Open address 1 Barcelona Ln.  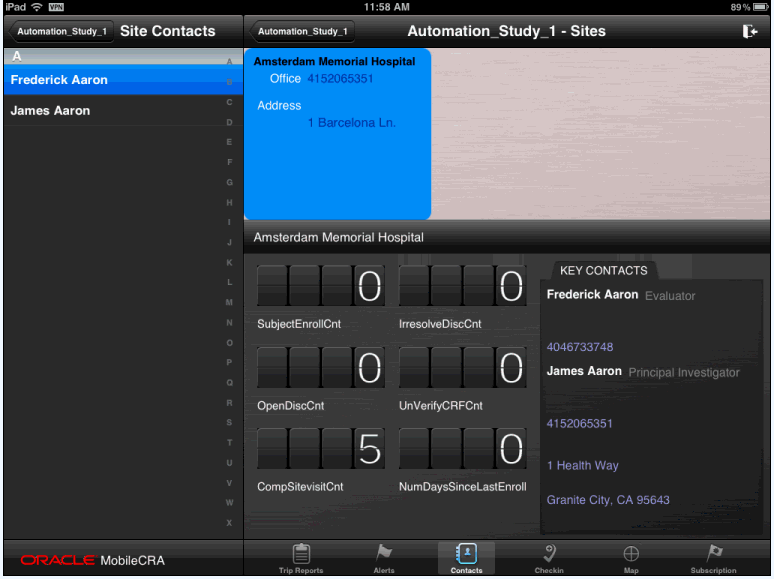[351, 123]
